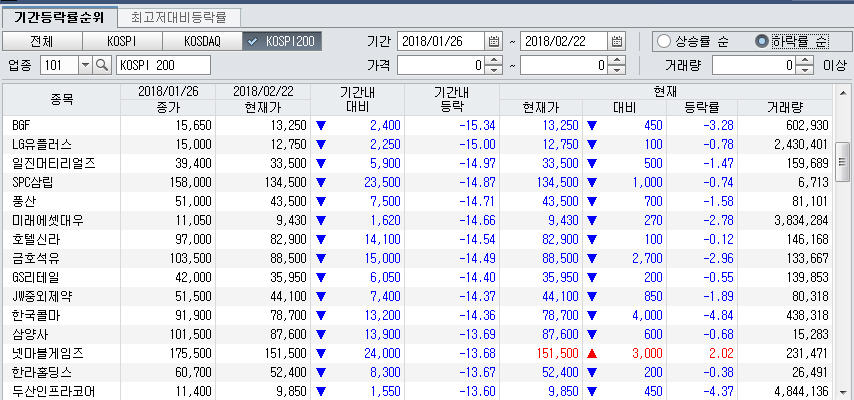Select the 한국콜마 stock row
854x400 pixels.
point(418,316)
